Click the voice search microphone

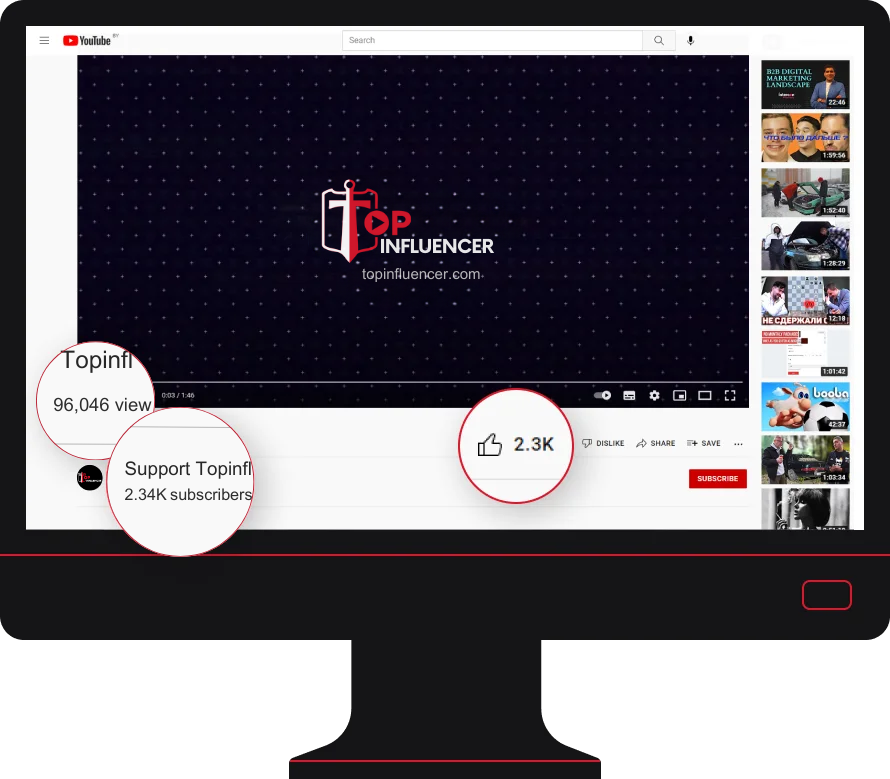(690, 40)
